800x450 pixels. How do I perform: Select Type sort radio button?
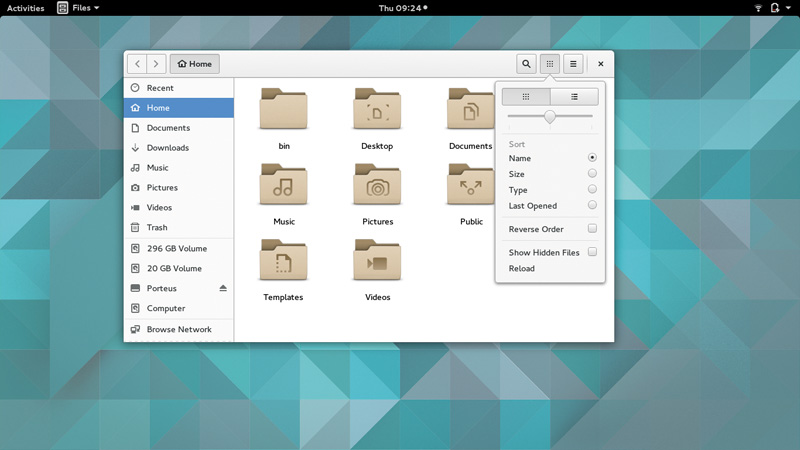[x=592, y=189]
